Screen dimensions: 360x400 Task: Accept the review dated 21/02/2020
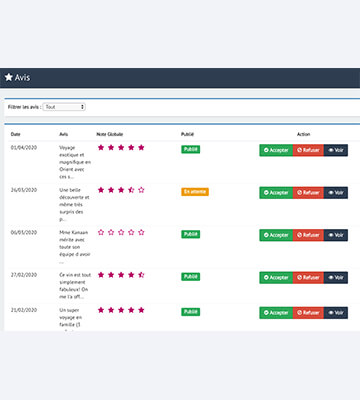[x=276, y=313]
